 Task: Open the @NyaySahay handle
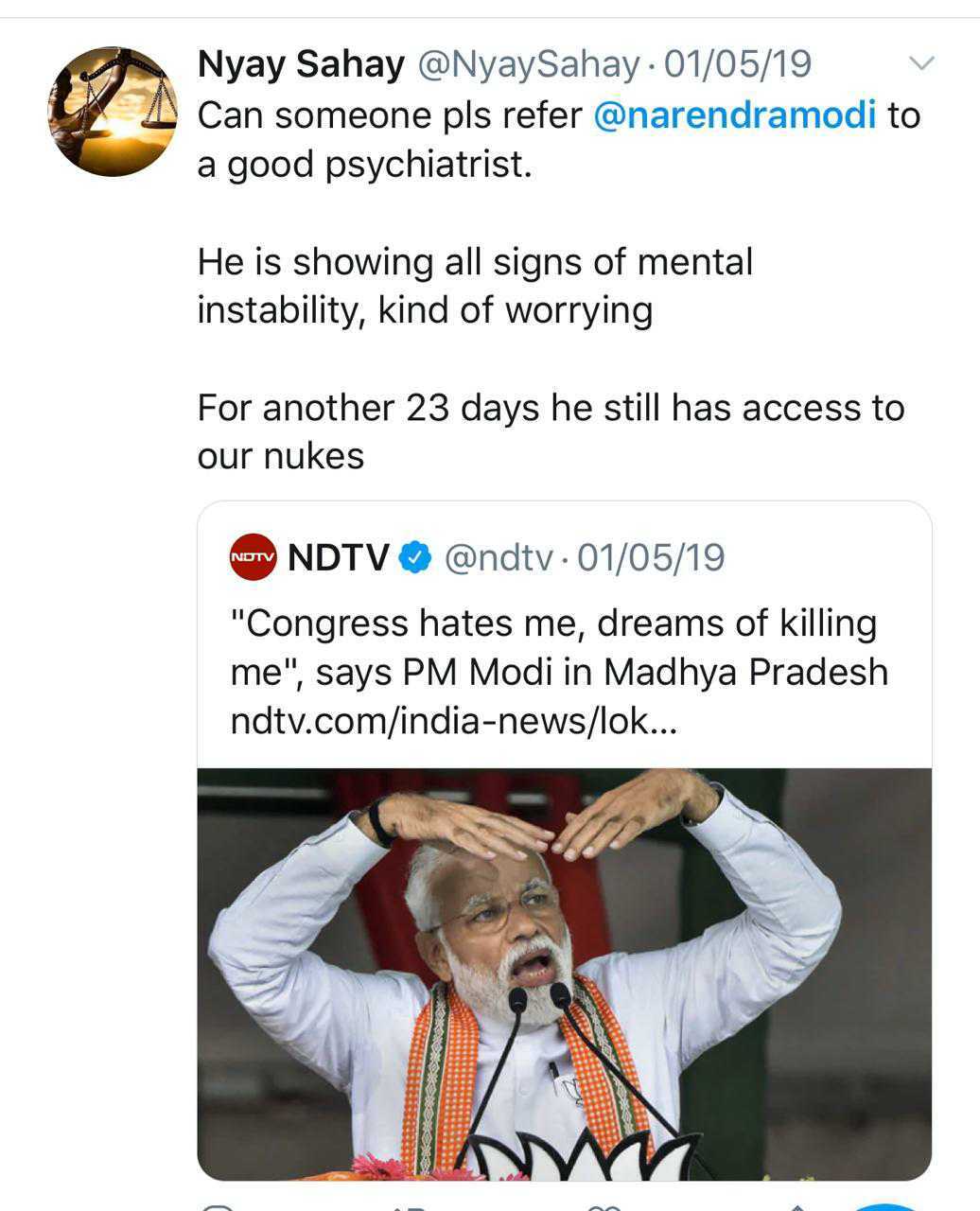[528, 64]
